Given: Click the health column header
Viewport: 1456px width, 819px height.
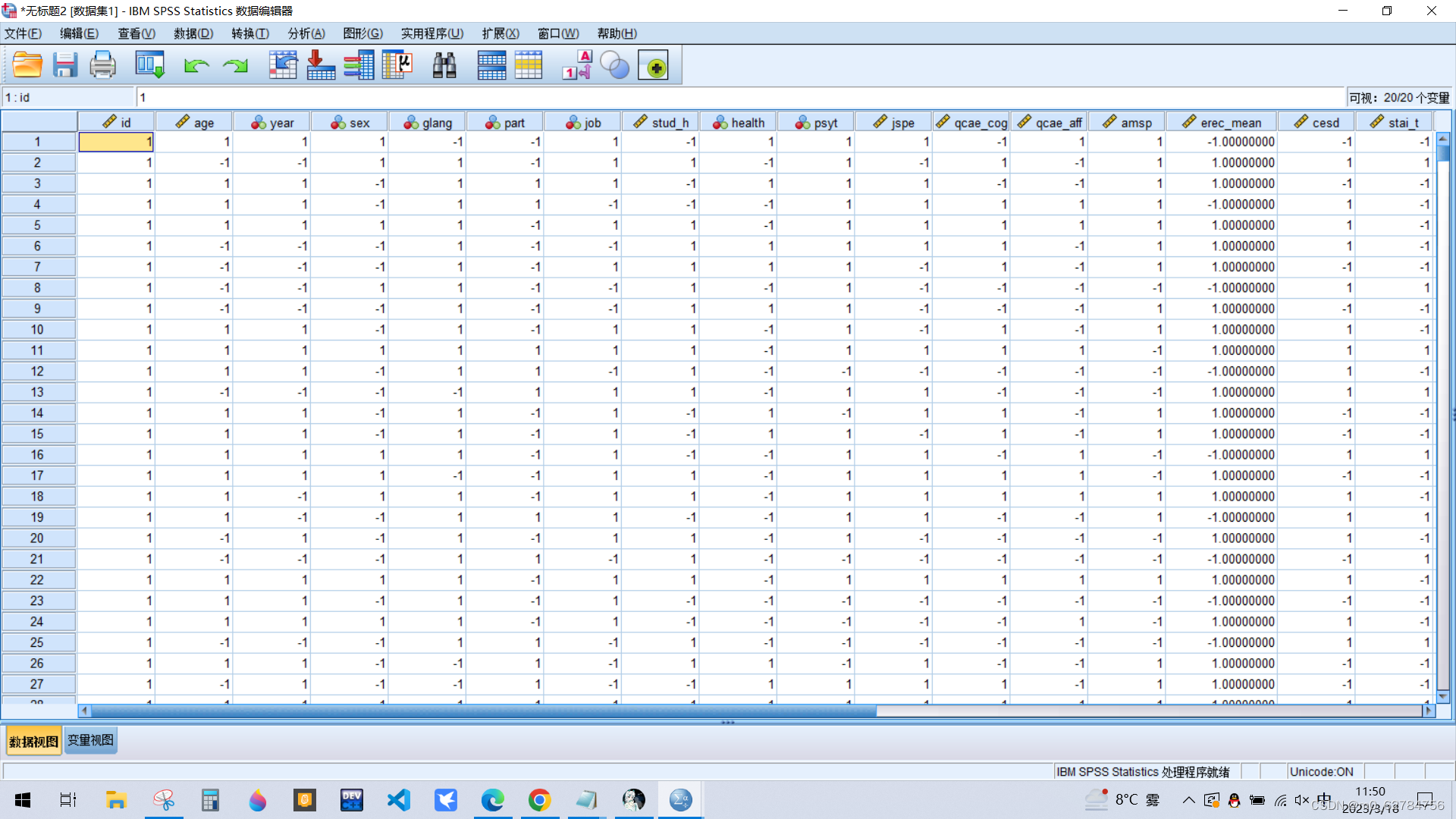Looking at the screenshot, I should point(739,122).
